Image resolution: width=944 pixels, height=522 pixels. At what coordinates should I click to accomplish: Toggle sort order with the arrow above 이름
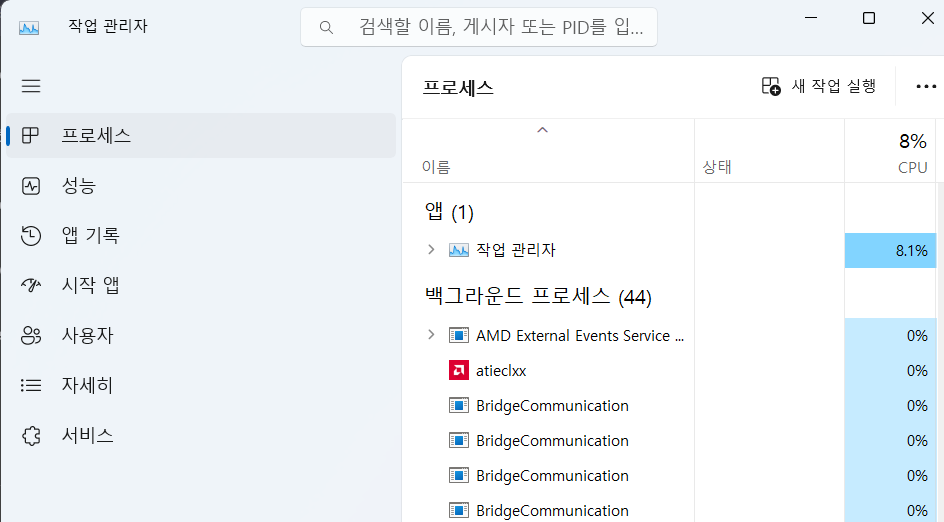tap(542, 130)
